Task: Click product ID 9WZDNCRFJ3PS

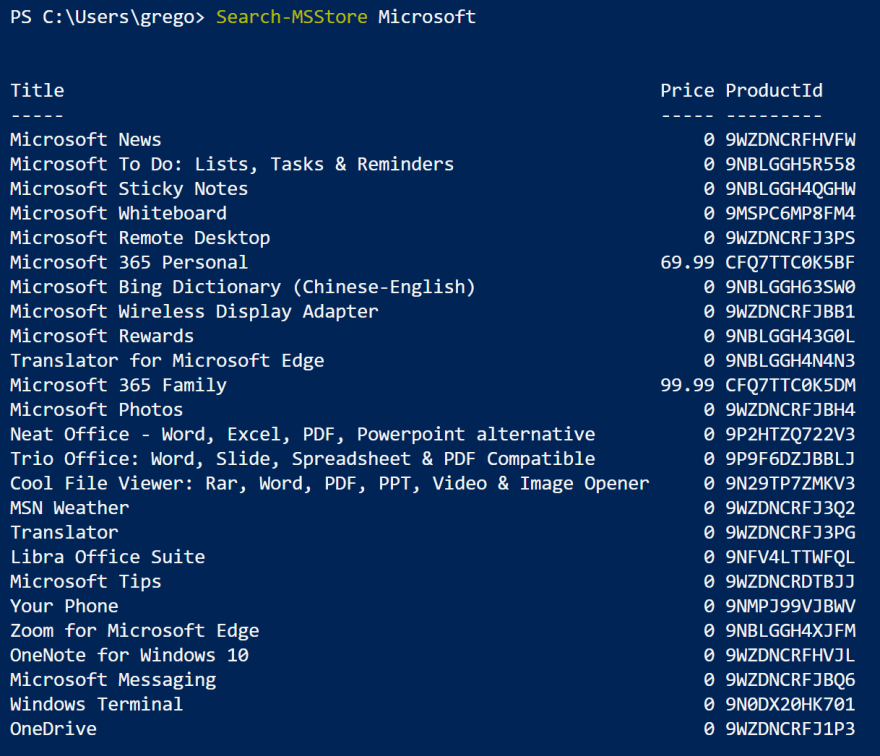Action: [791, 238]
